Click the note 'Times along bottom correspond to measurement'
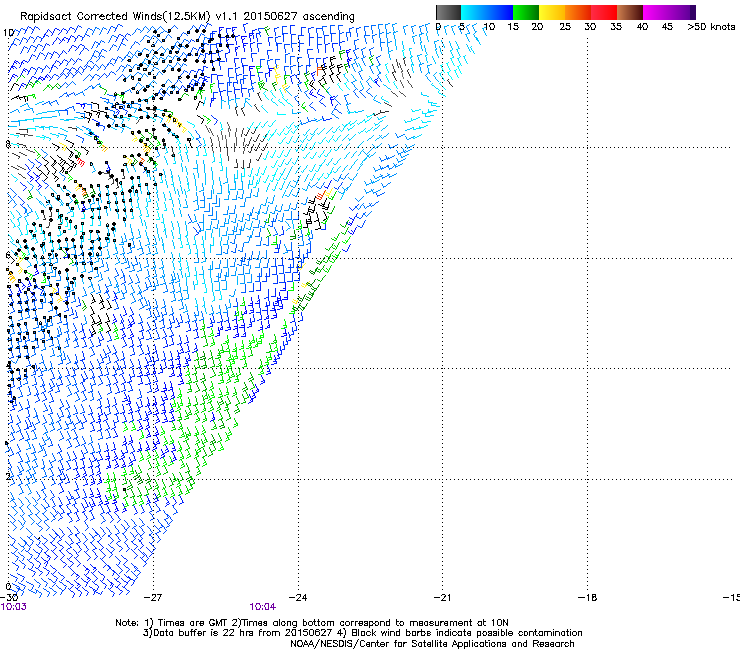 pos(358,623)
